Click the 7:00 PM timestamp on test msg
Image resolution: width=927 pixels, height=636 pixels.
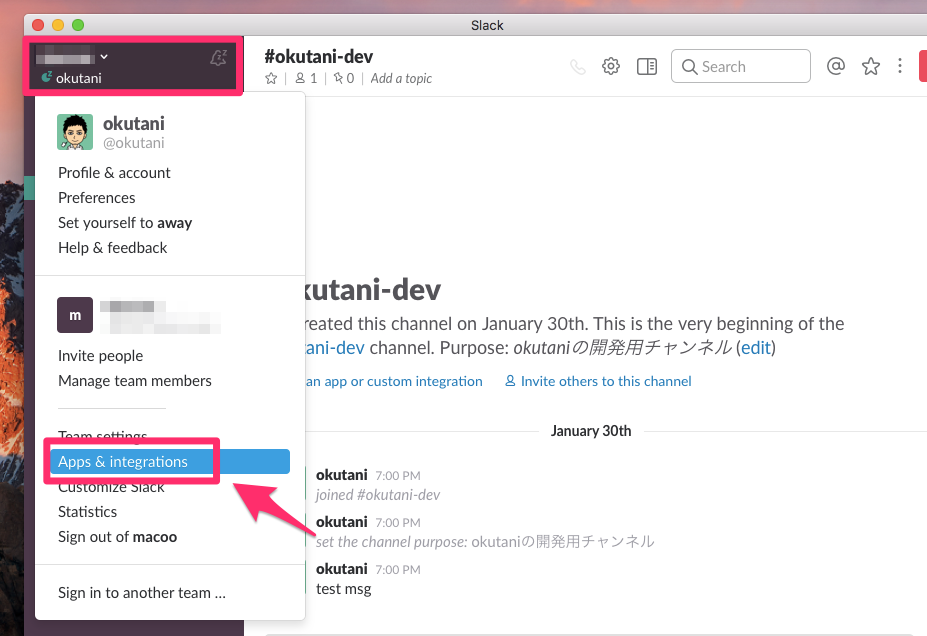[398, 570]
